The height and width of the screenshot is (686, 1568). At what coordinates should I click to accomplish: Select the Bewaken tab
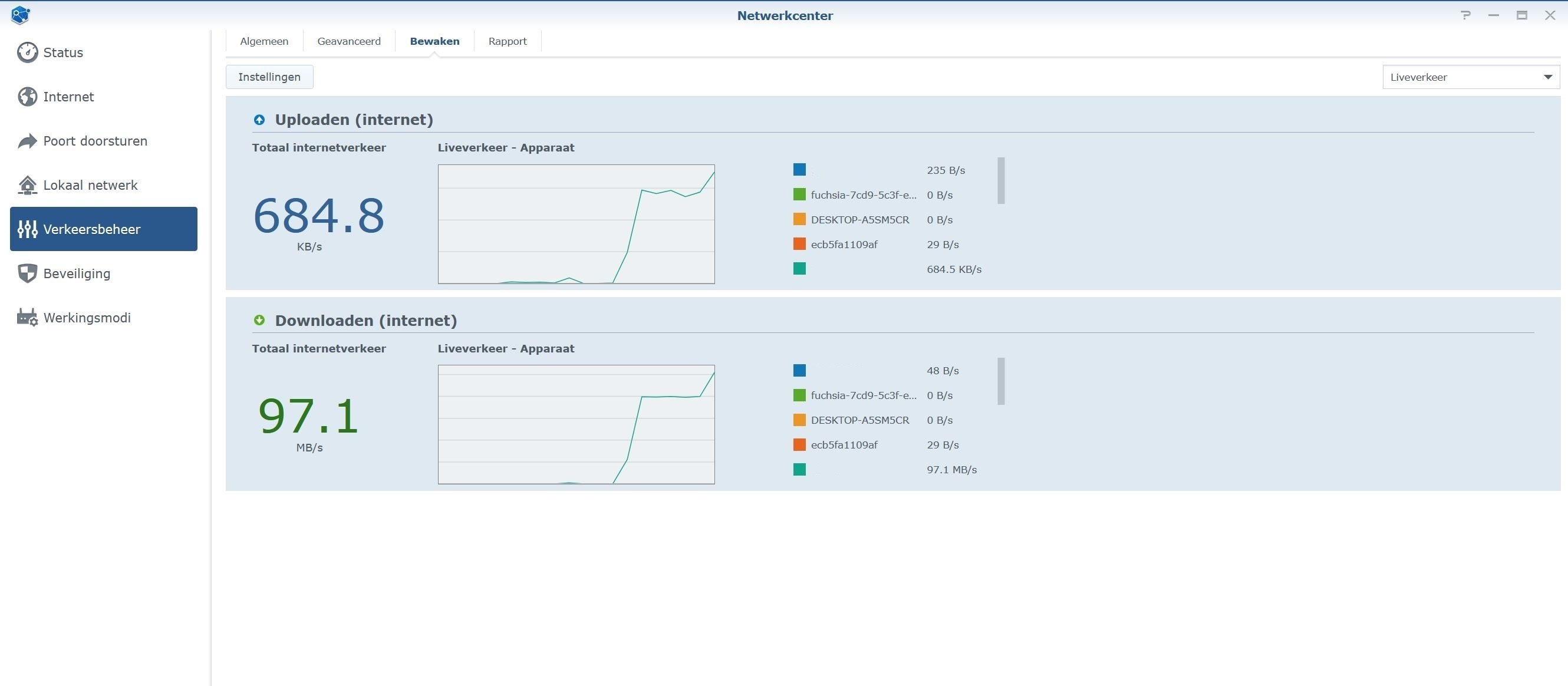[x=434, y=41]
